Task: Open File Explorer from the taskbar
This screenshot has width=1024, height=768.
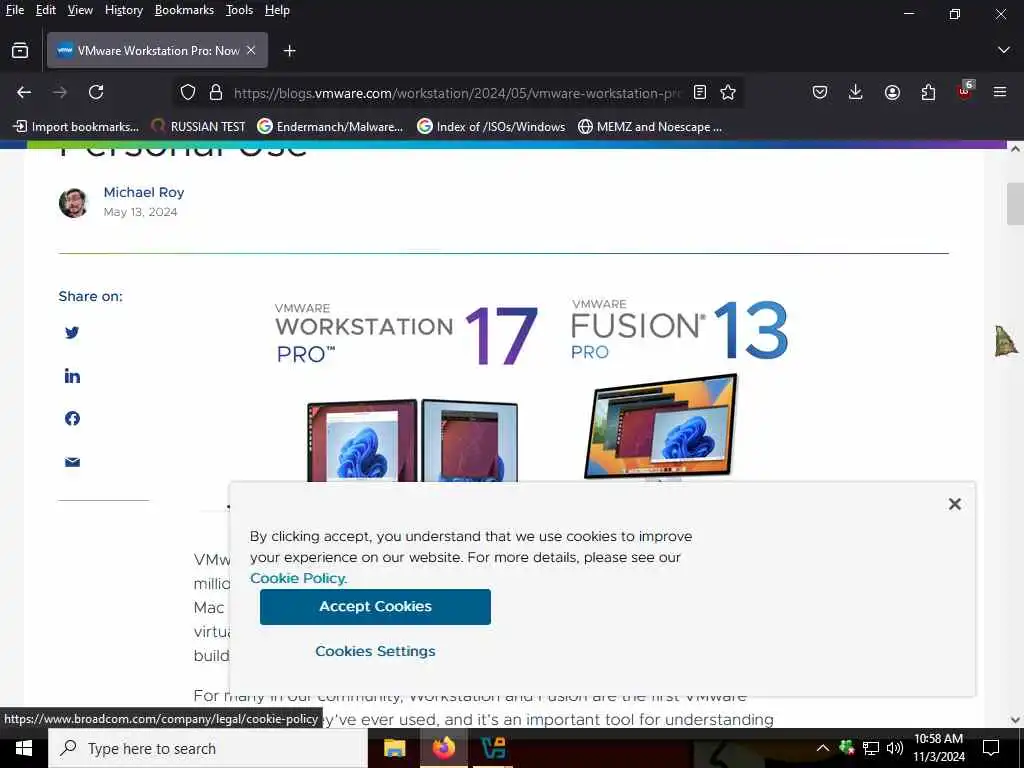Action: pyautogui.click(x=394, y=748)
